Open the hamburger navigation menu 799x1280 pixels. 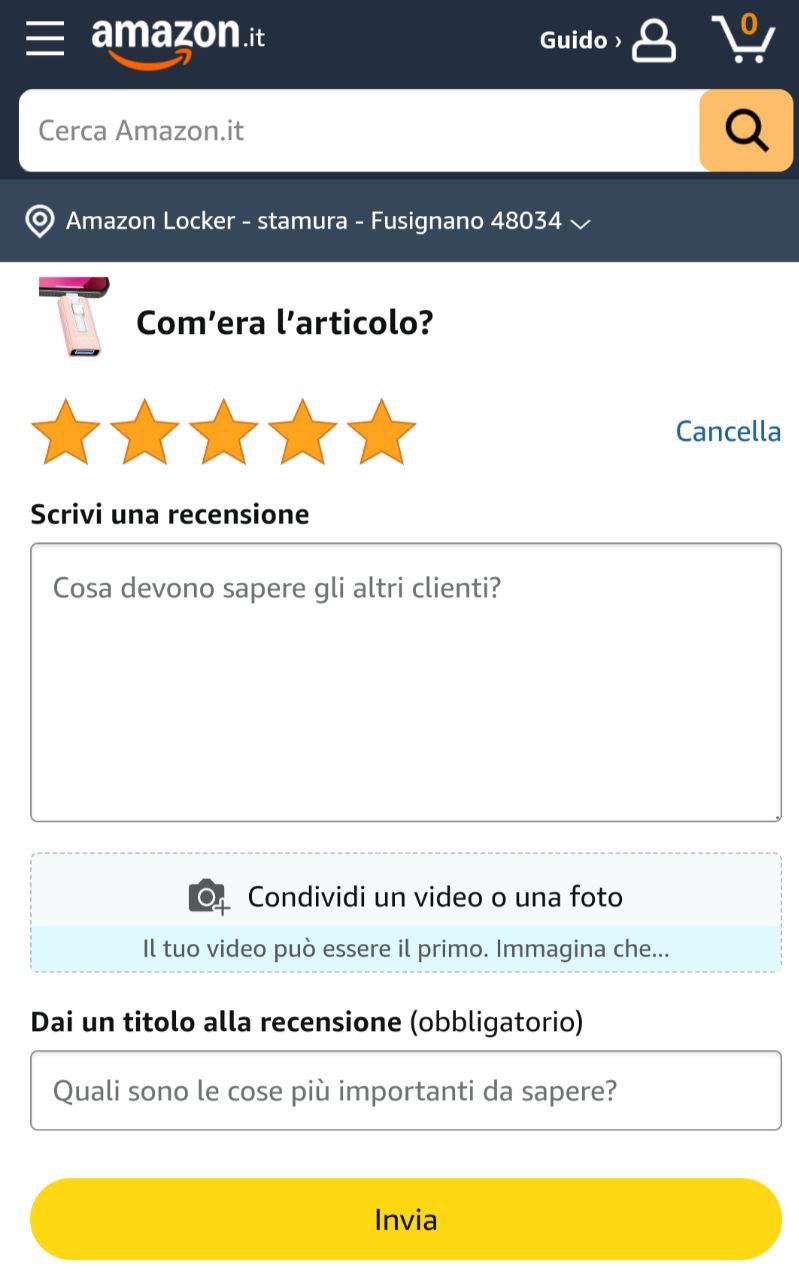coord(45,38)
